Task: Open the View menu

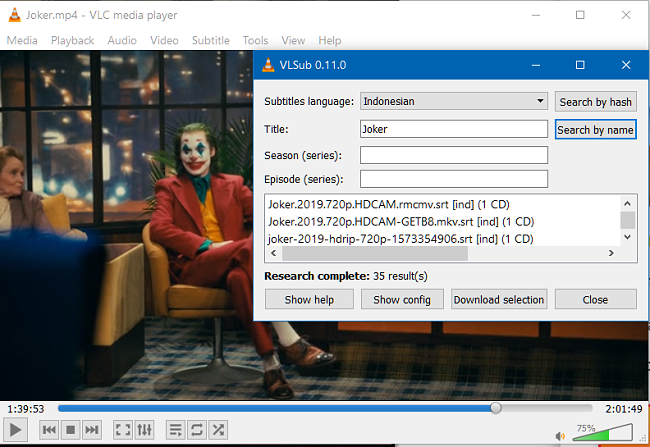Action: point(293,40)
